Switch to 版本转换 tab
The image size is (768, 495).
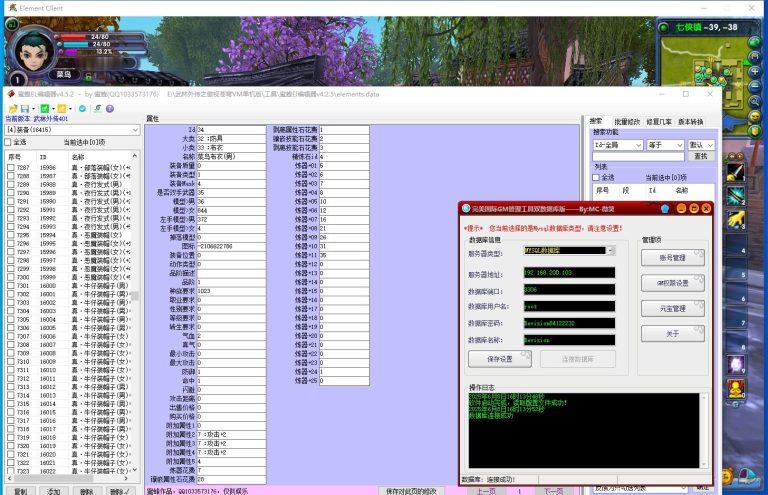[x=691, y=121]
